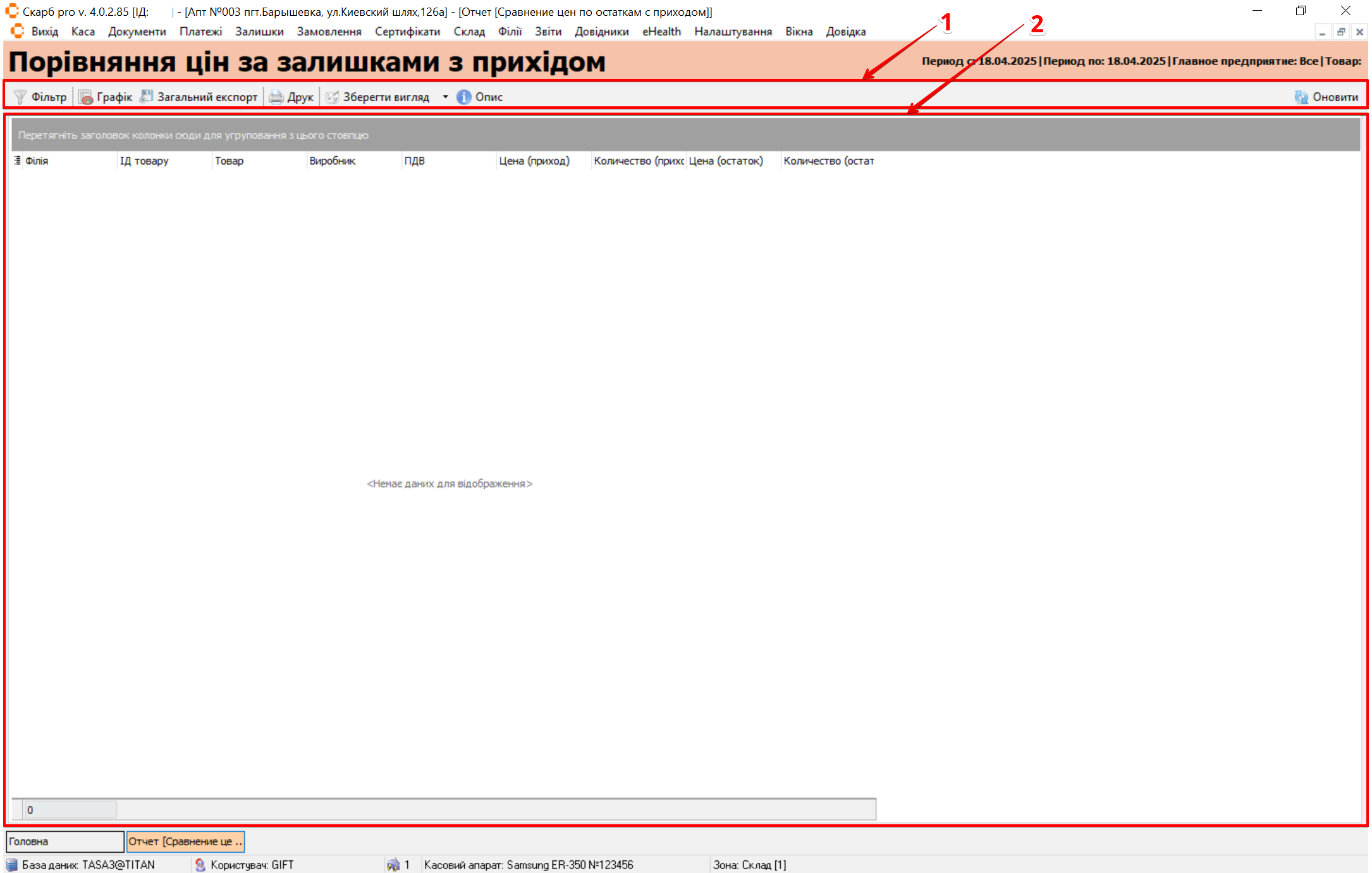Screen dimensions: 1372x873
Task: Open the Довідники menu
Action: pos(601,32)
